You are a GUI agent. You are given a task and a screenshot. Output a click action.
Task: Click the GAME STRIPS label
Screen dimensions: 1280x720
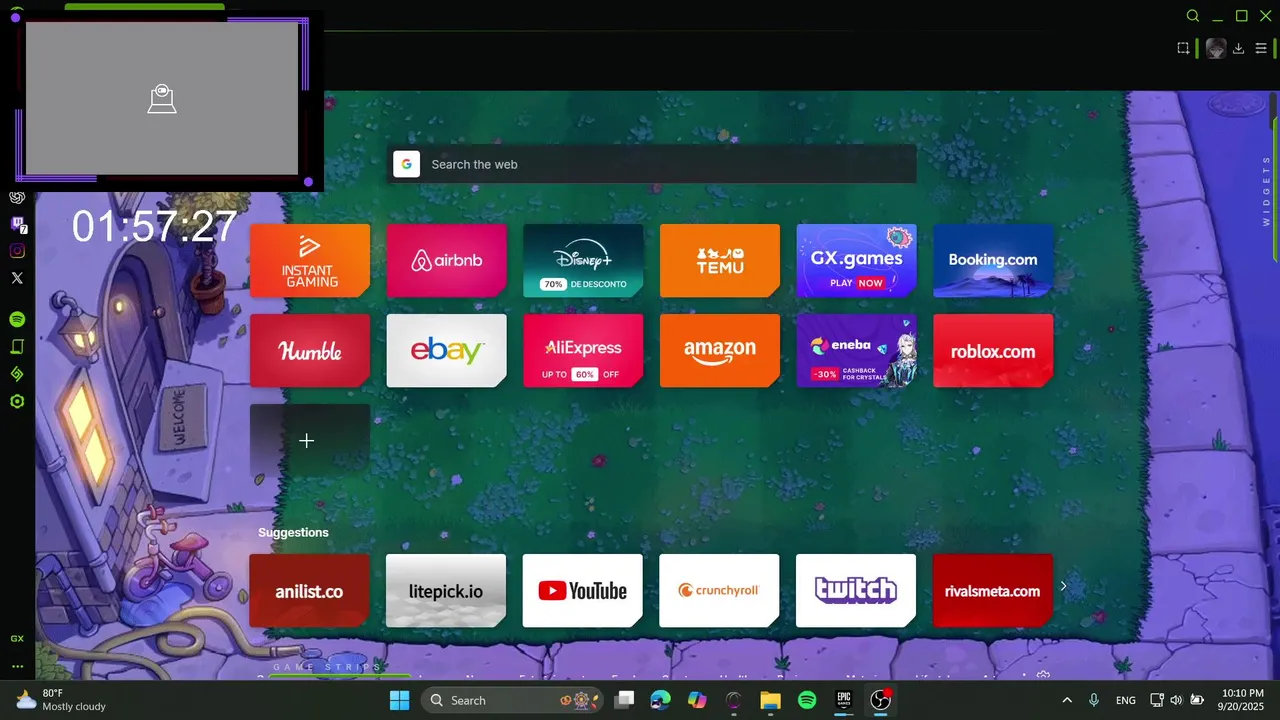pos(327,667)
